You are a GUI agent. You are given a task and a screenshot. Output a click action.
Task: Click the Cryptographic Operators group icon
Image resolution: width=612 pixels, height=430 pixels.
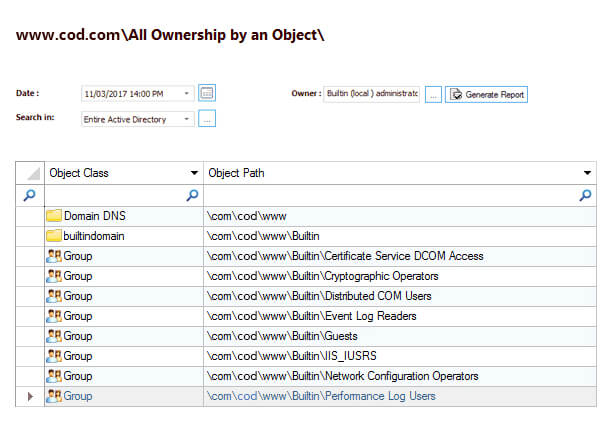click(54, 276)
